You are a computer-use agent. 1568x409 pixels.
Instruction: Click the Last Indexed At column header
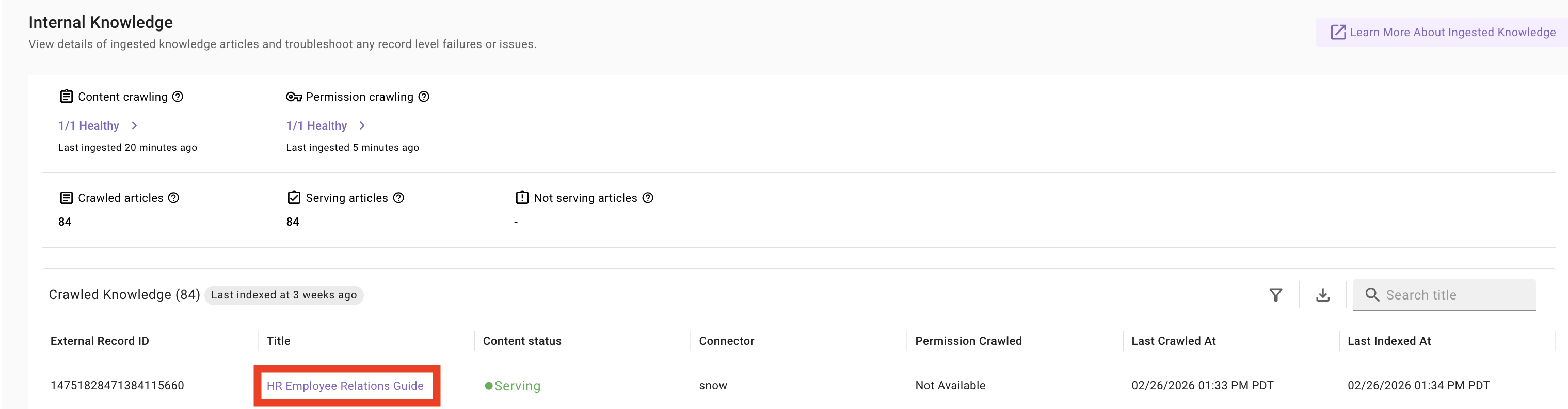1388,341
